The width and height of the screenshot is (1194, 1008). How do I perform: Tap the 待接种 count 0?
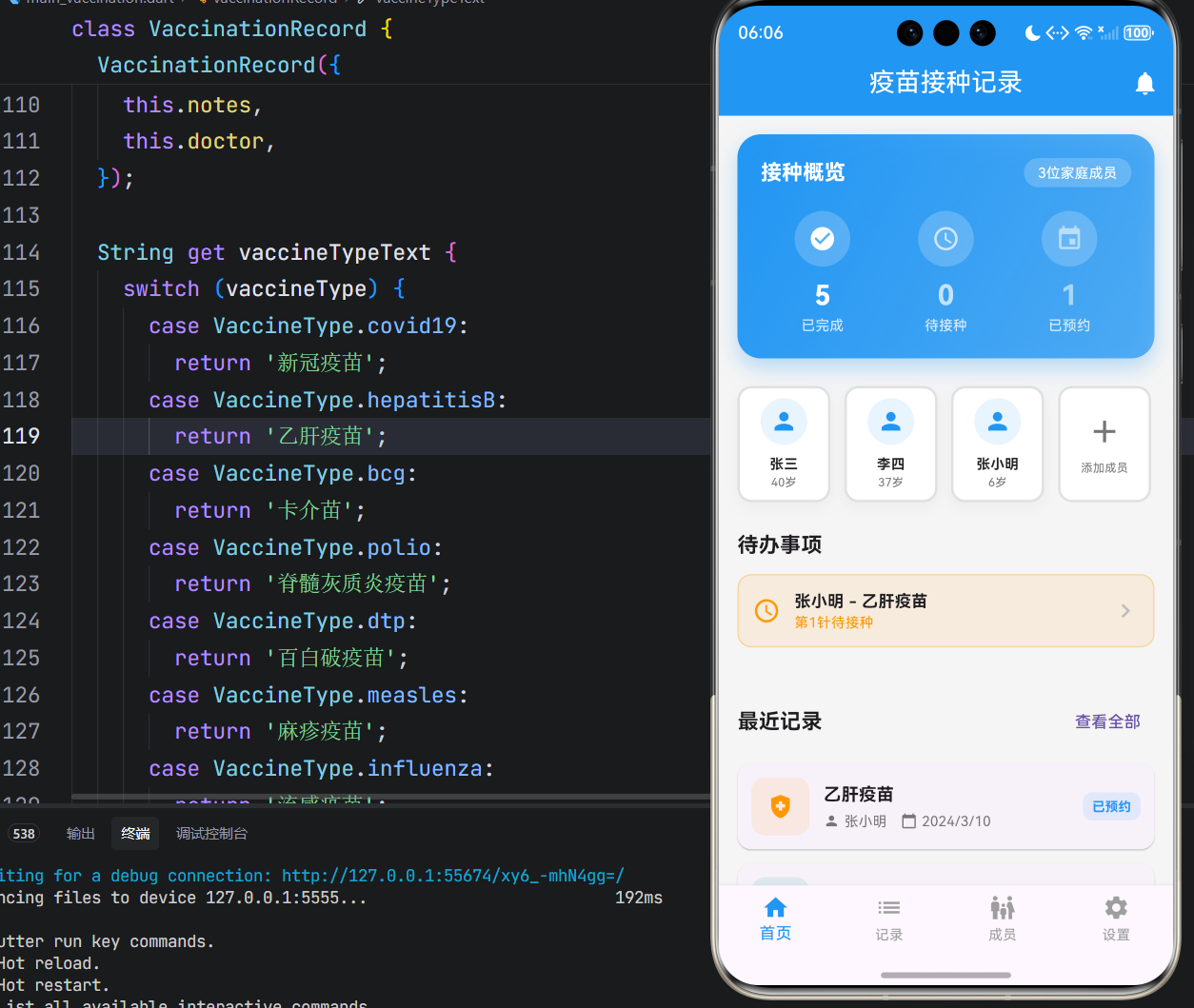tap(945, 295)
